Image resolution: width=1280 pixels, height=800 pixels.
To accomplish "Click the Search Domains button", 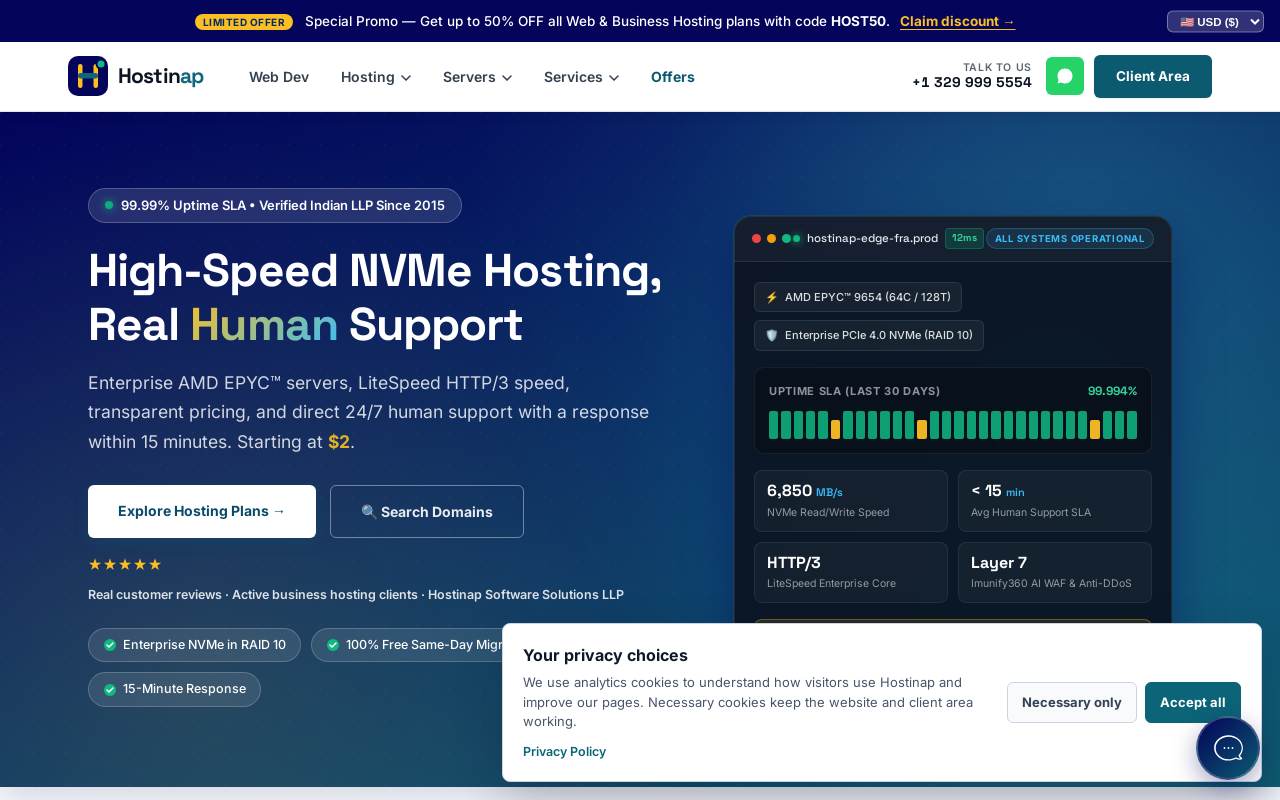I will (x=427, y=511).
